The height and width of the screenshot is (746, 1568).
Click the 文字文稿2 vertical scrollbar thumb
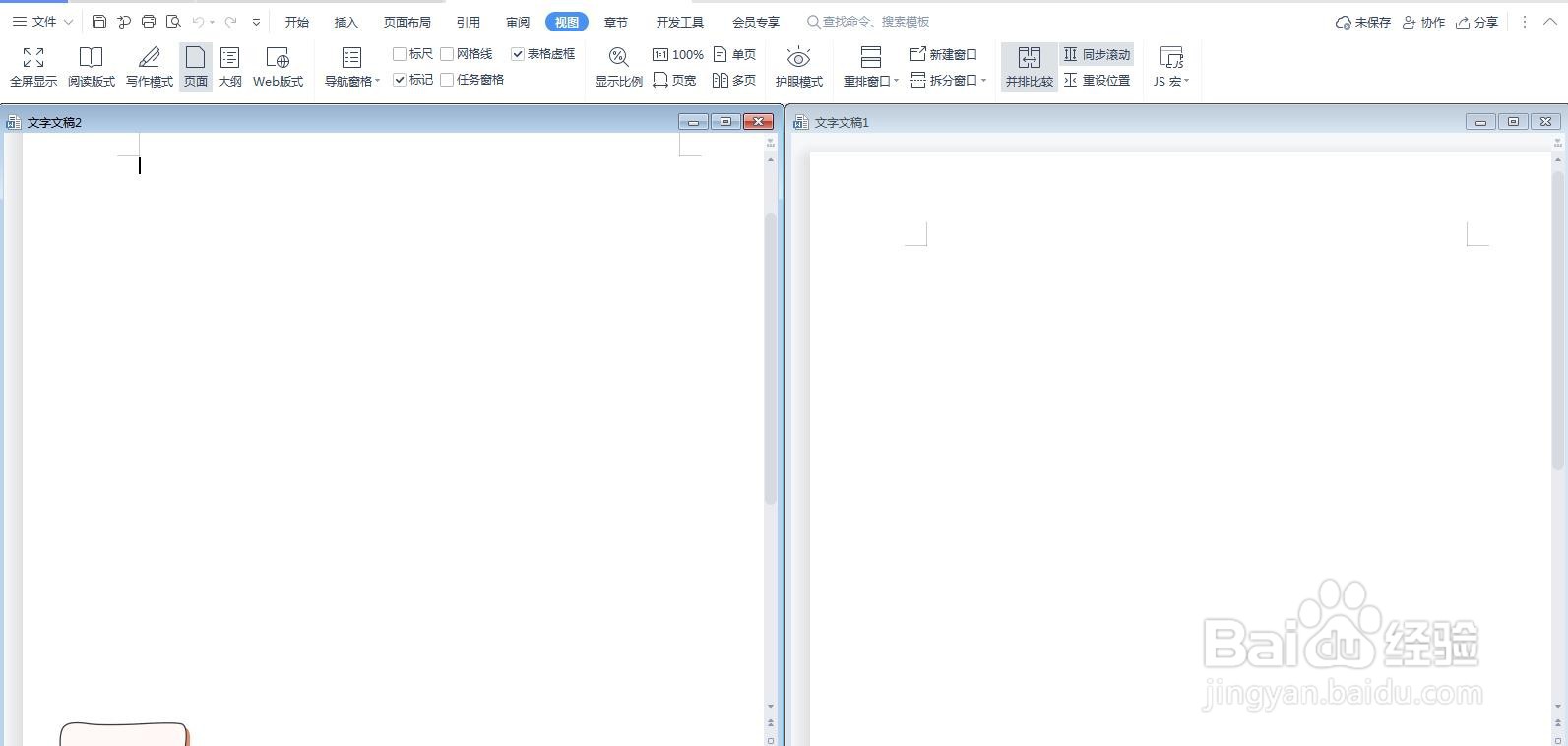pos(771,359)
